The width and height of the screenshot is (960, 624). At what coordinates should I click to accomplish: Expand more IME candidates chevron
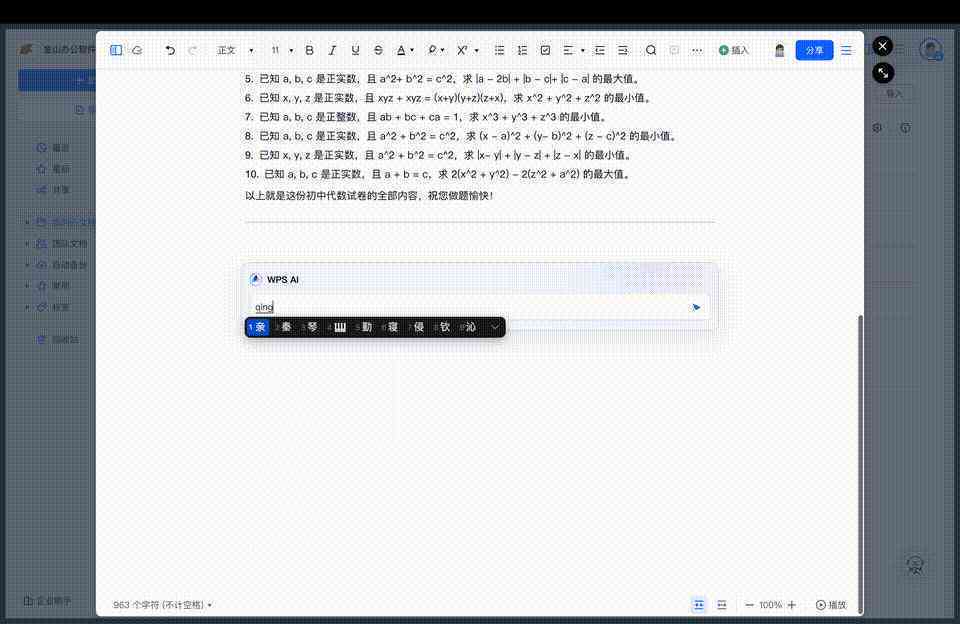pyautogui.click(x=495, y=327)
